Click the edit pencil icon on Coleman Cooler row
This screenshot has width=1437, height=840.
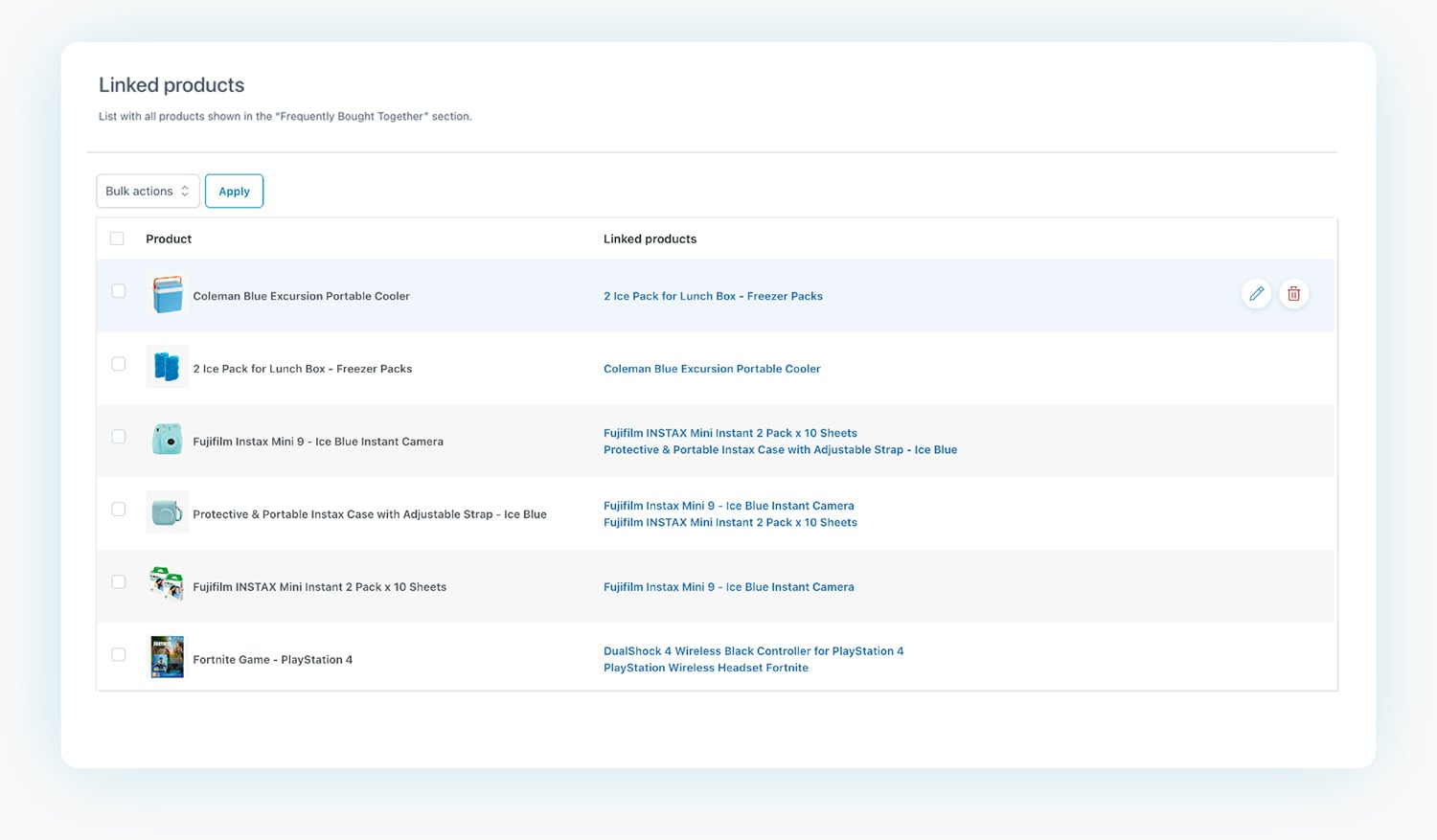(x=1257, y=294)
